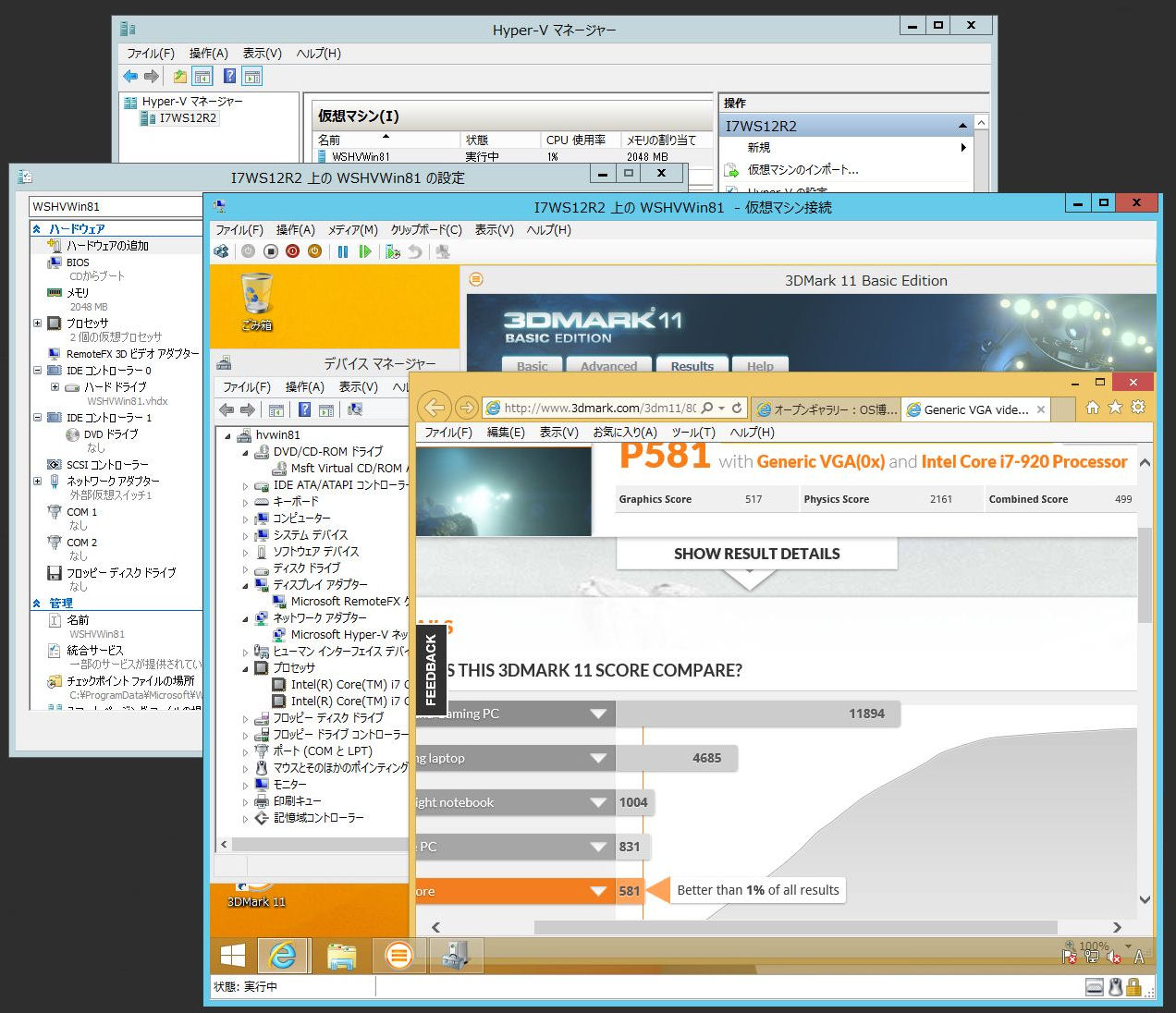Open the Tools gear icon in Internet Explorer
Image resolution: width=1176 pixels, height=1013 pixels.
pyautogui.click(x=1138, y=407)
